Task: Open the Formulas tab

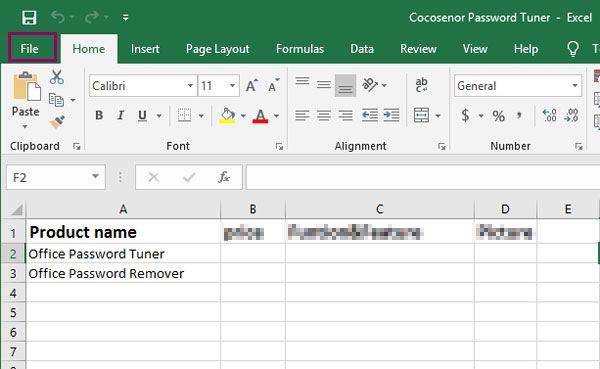Action: (x=300, y=49)
